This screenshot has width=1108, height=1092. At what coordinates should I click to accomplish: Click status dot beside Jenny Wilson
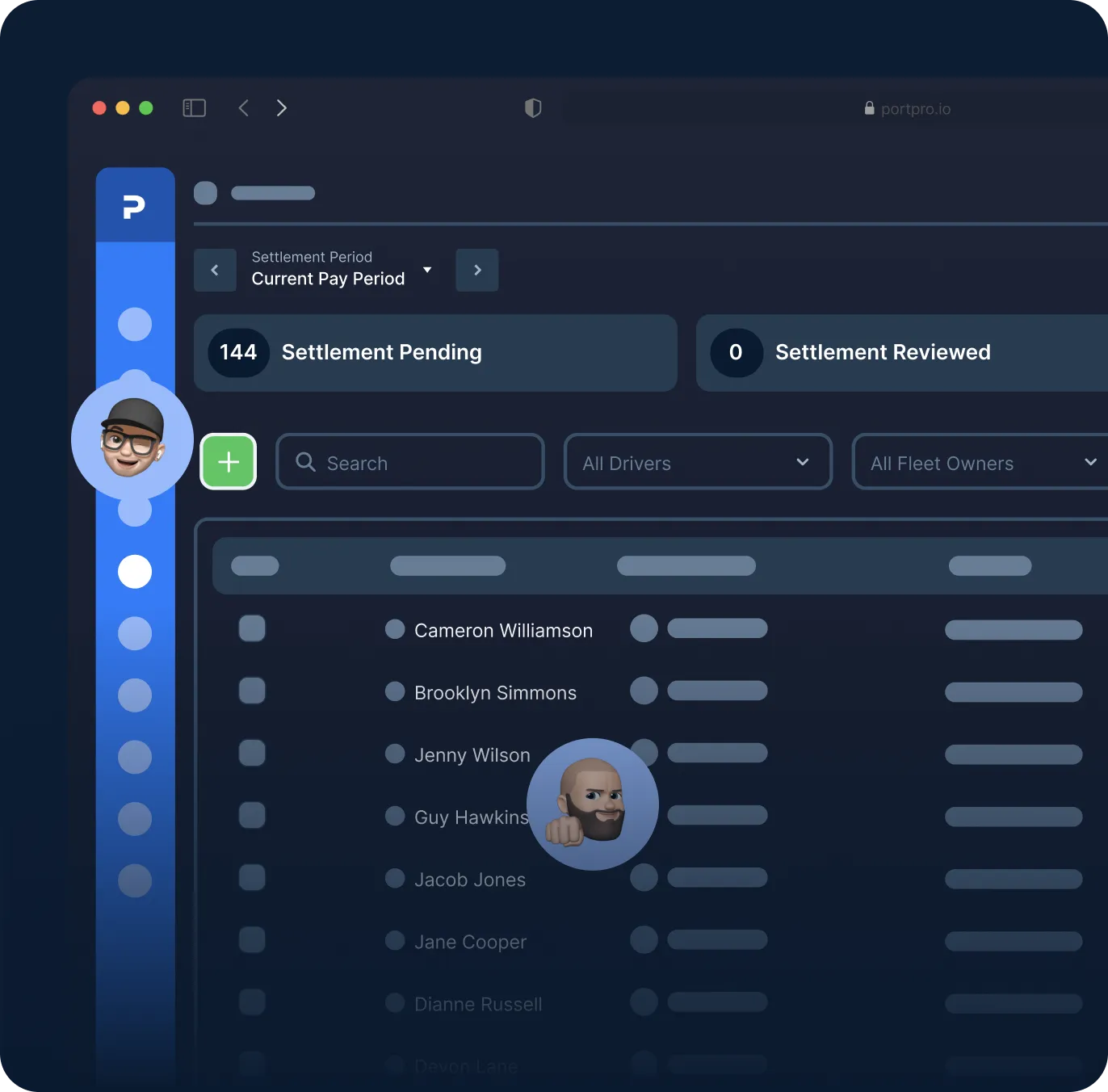(x=395, y=754)
